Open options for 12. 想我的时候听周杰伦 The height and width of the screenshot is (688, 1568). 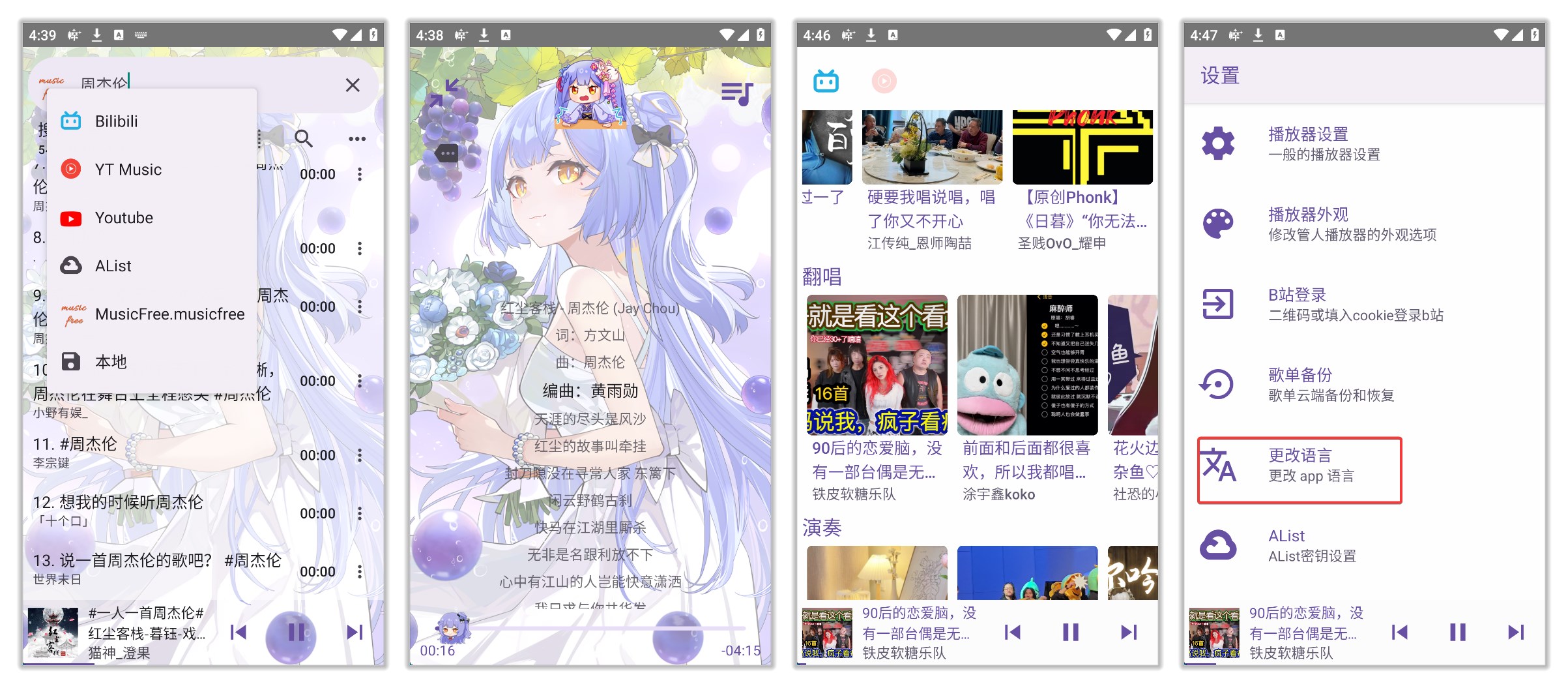(360, 514)
